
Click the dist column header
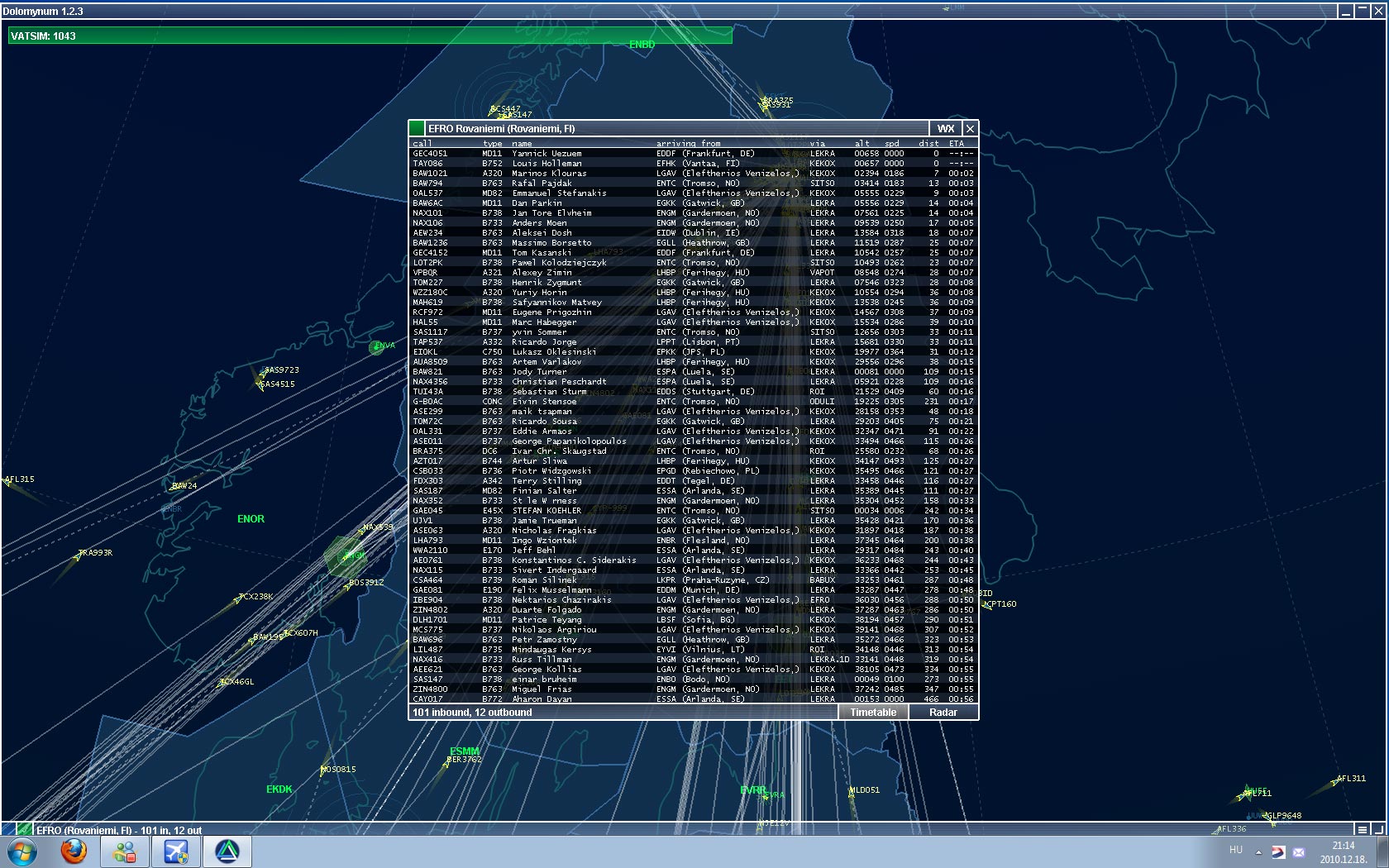click(x=928, y=144)
